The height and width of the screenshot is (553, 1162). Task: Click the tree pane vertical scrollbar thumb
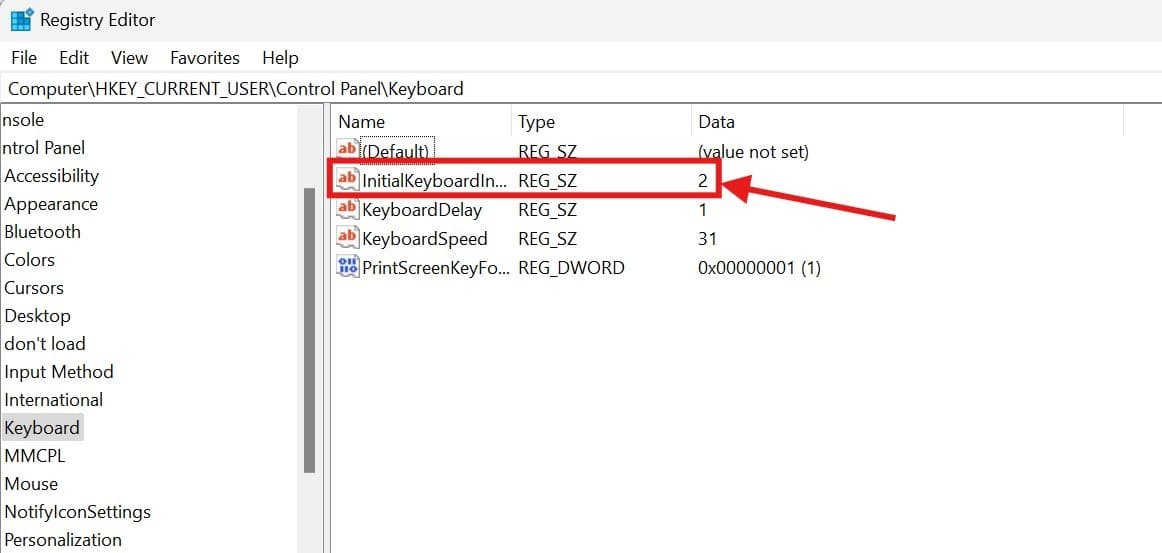(x=310, y=330)
